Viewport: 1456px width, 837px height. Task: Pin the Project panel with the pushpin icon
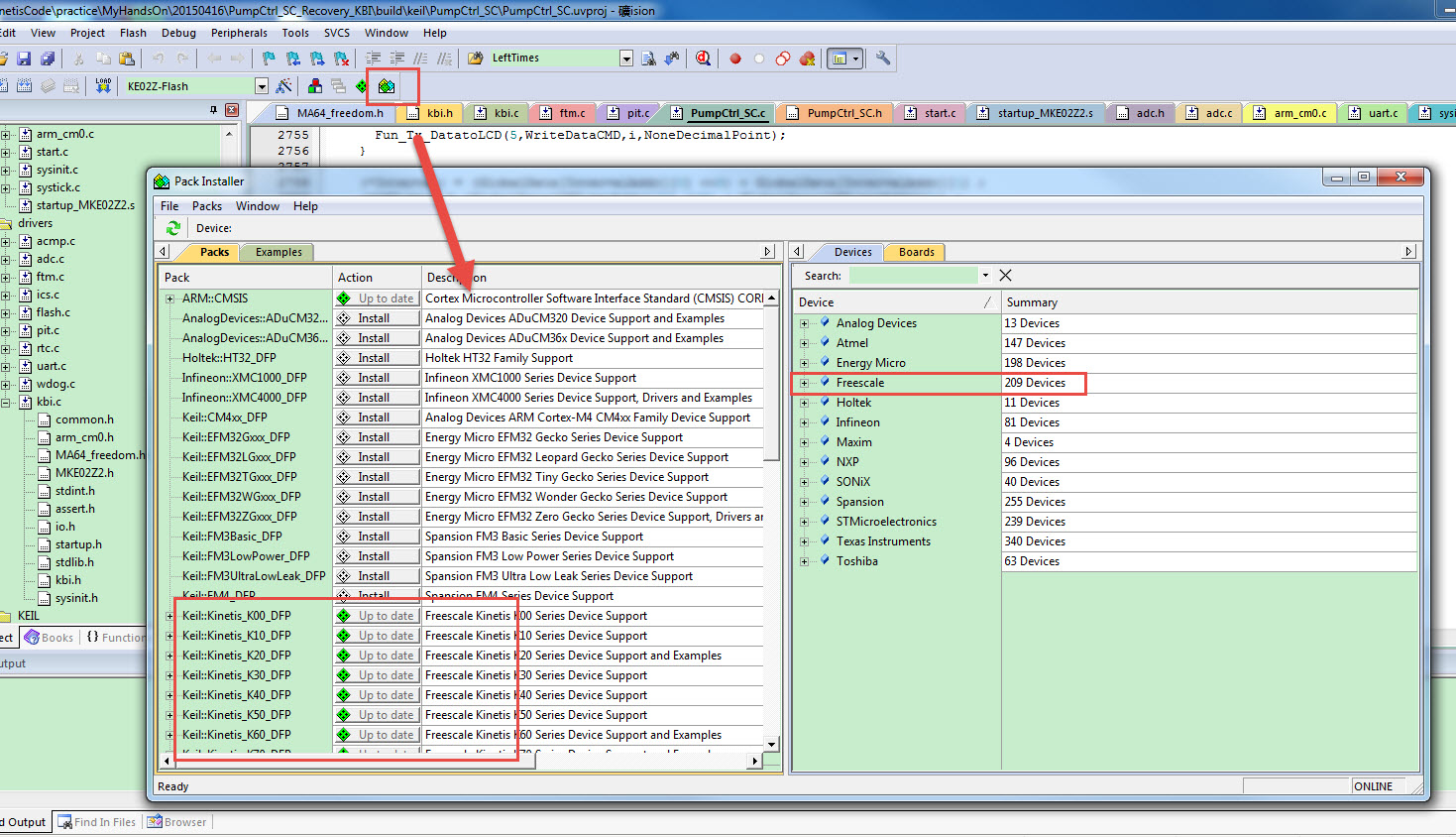tap(213, 110)
